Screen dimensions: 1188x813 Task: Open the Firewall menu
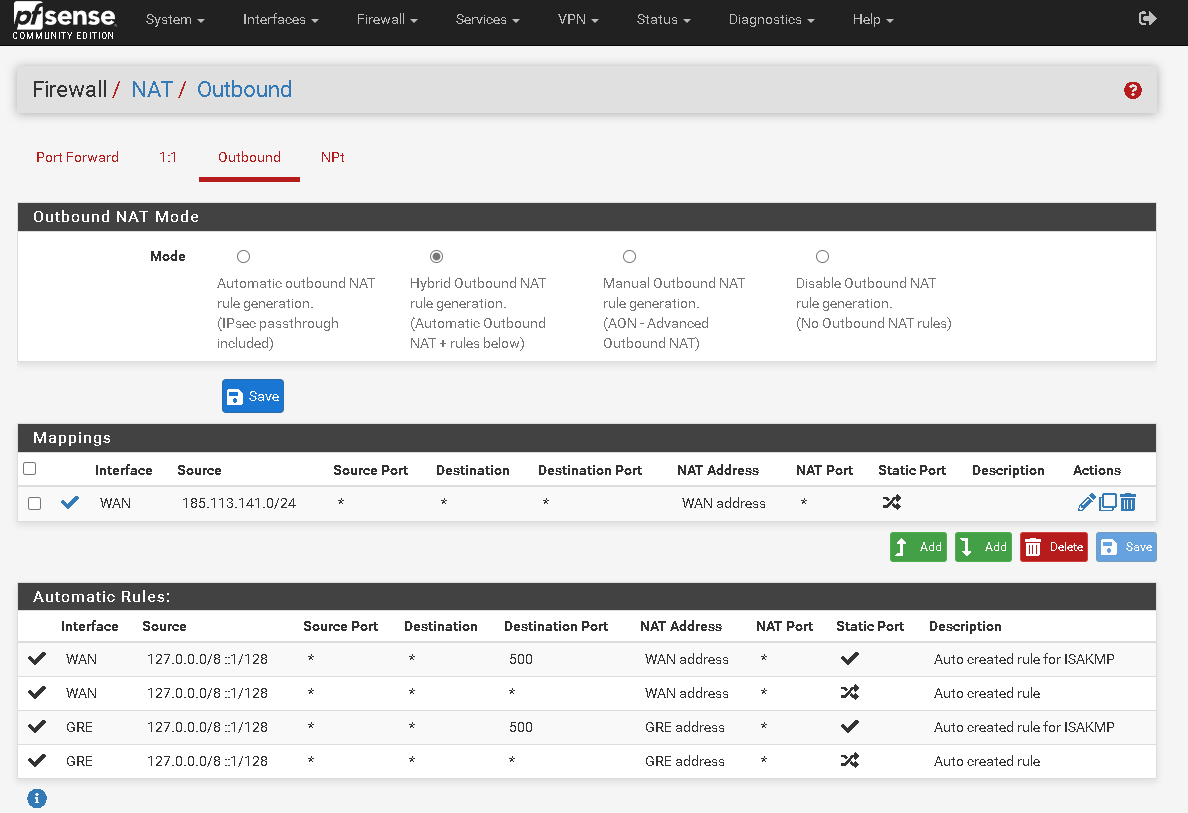[387, 20]
